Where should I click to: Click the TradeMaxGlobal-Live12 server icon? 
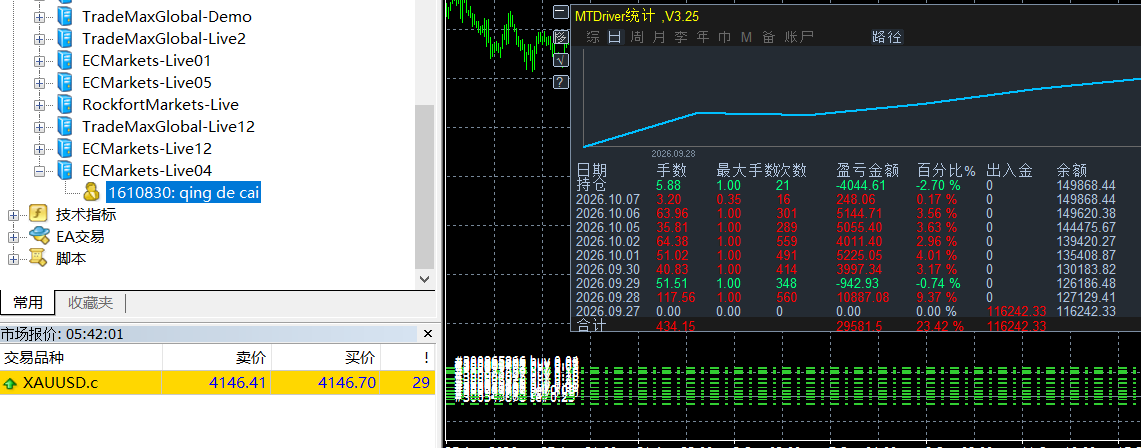(65, 126)
